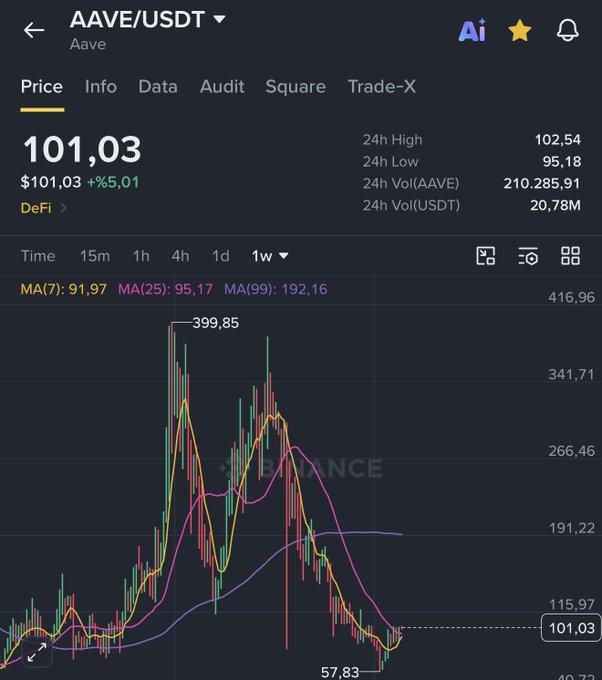This screenshot has width=602, height=680.
Task: Open the Square tab
Action: [295, 87]
